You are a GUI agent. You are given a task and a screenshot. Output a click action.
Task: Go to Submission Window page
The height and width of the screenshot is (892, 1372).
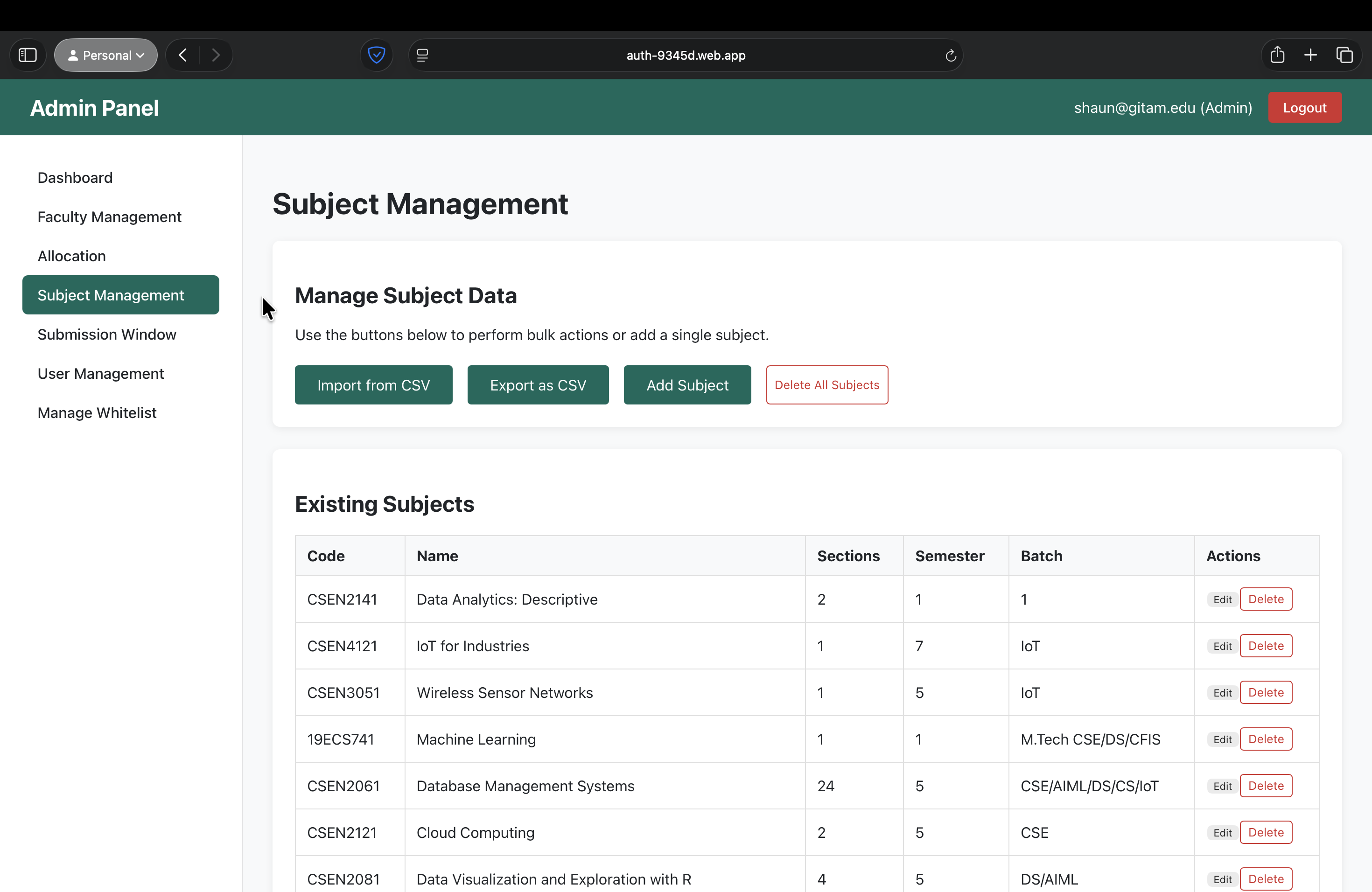pyautogui.click(x=107, y=334)
